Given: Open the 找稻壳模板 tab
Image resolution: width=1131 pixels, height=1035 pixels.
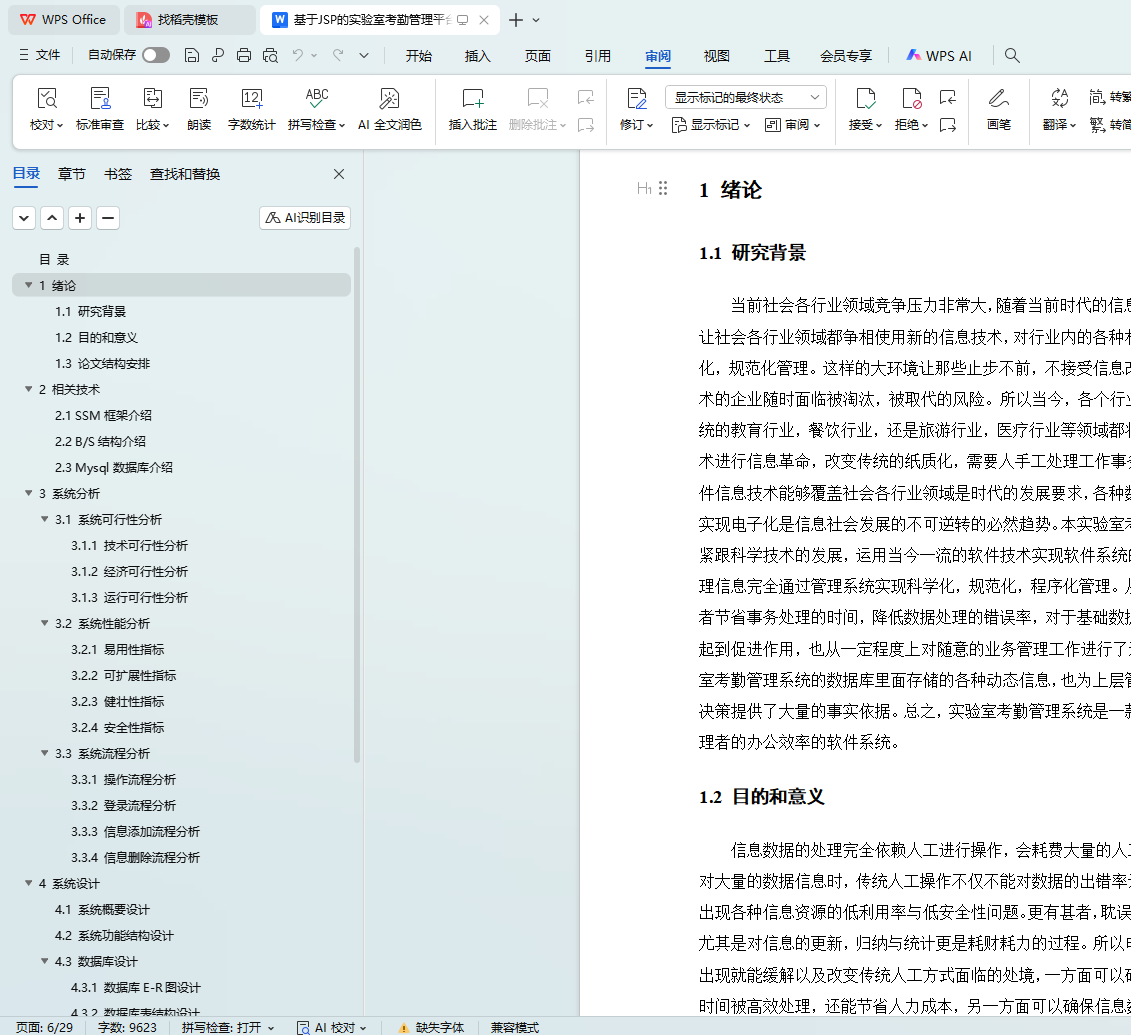Looking at the screenshot, I should (190, 19).
